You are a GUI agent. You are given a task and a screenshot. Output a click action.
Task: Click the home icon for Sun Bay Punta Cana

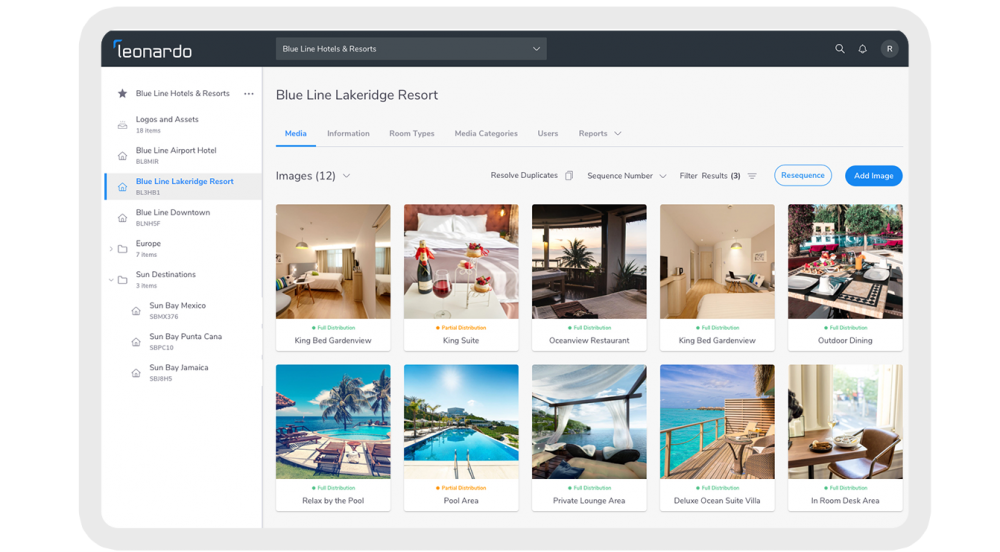(136, 342)
